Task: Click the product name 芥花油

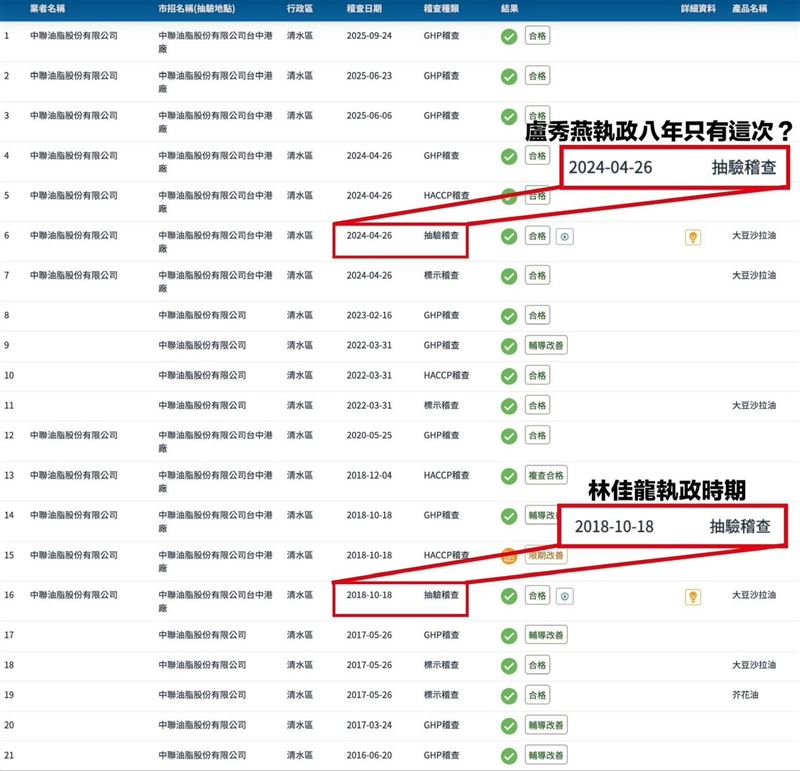Action: click(745, 695)
